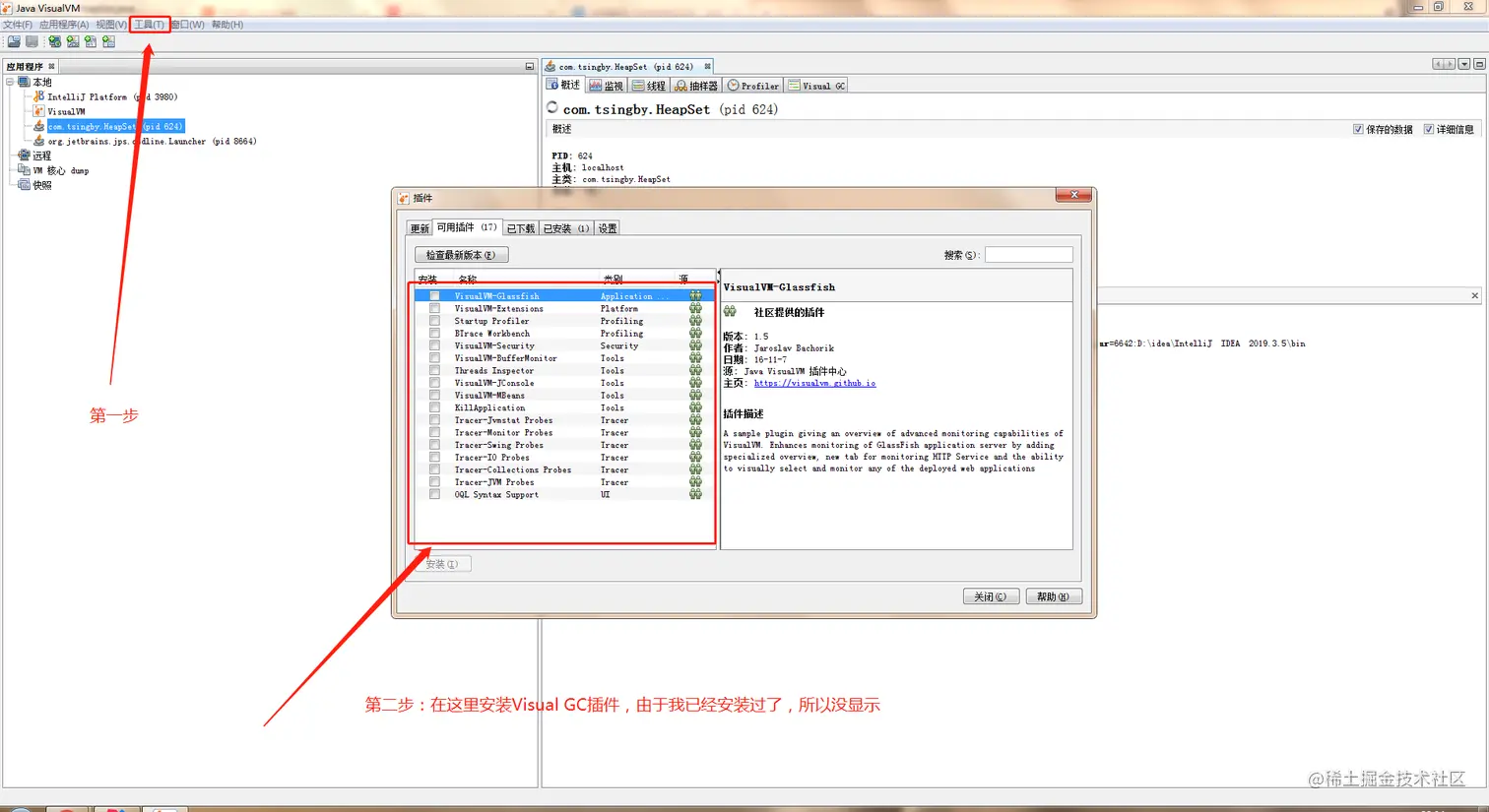Maximize the document window area button
Image resolution: width=1489 pixels, height=812 pixels.
coord(1479,64)
